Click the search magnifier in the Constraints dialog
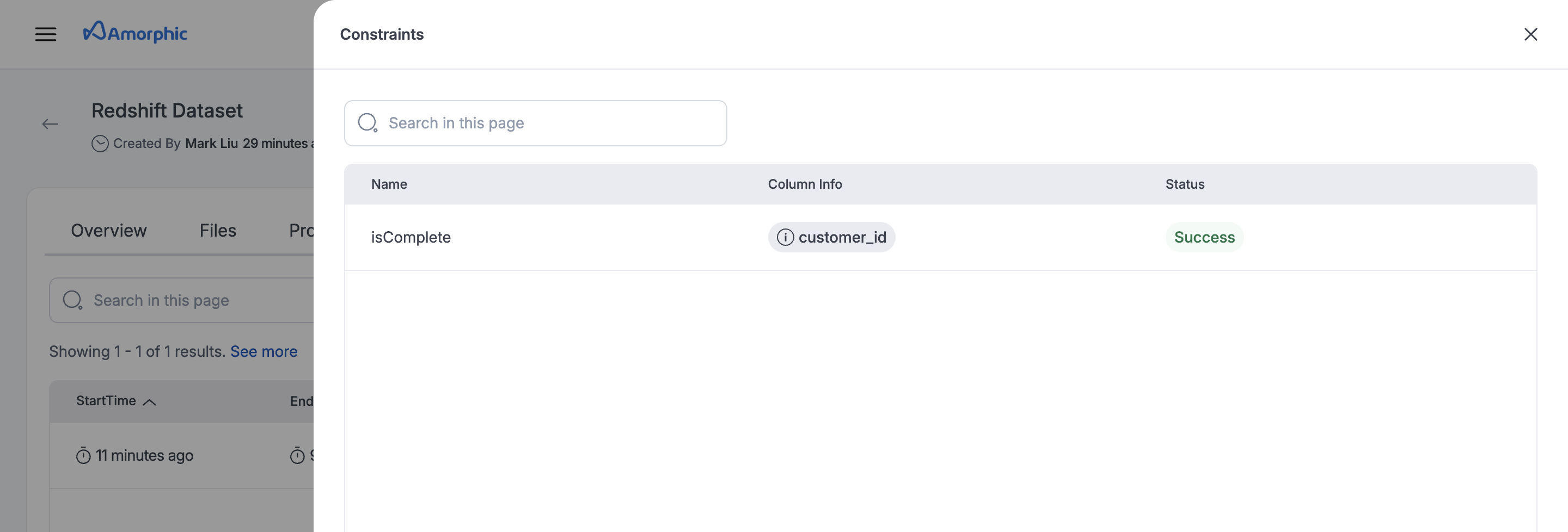Viewport: 1568px width, 532px height. [x=368, y=122]
